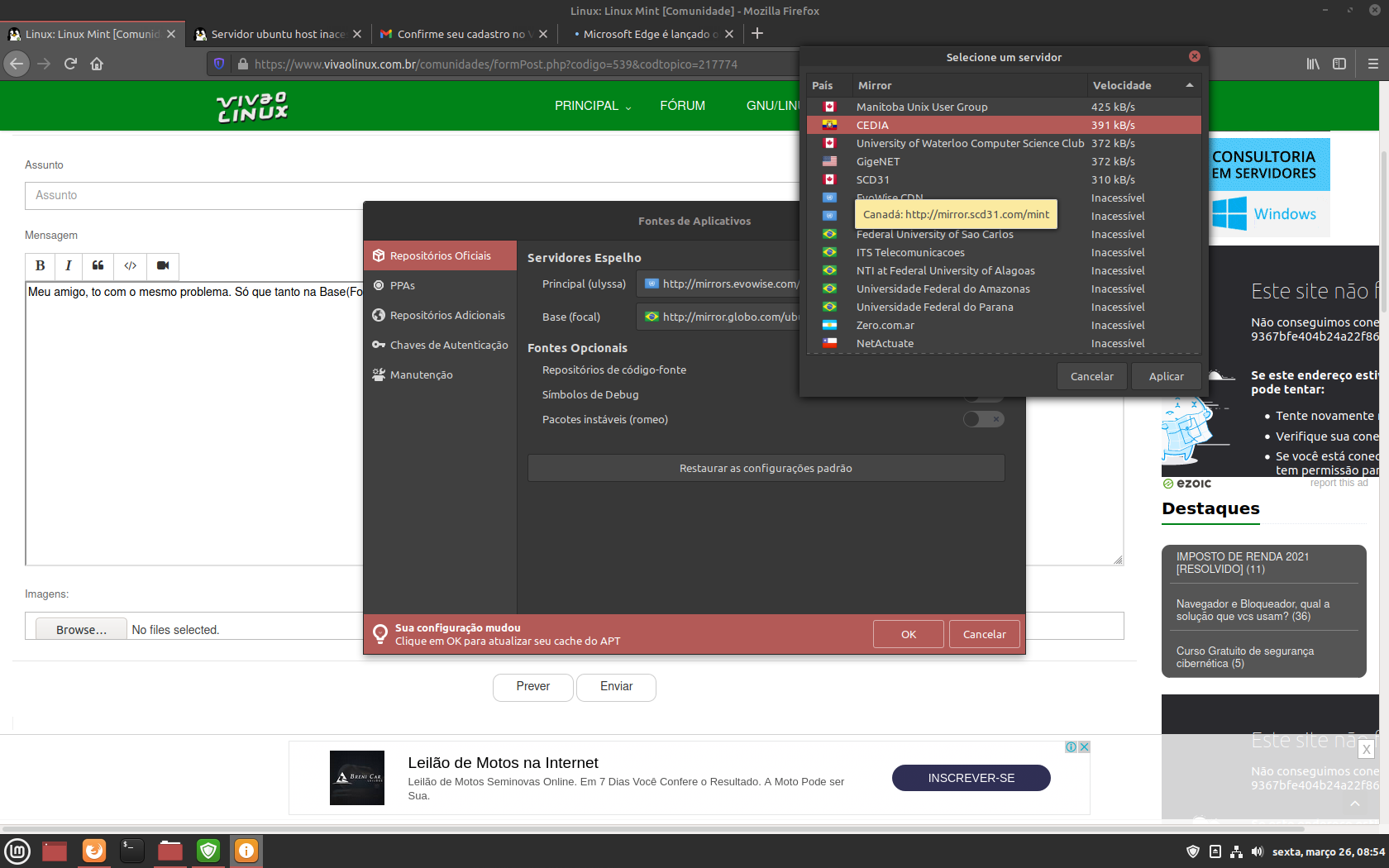Open a new Firefox tab
Image resolution: width=1389 pixels, height=868 pixels.
(x=757, y=34)
